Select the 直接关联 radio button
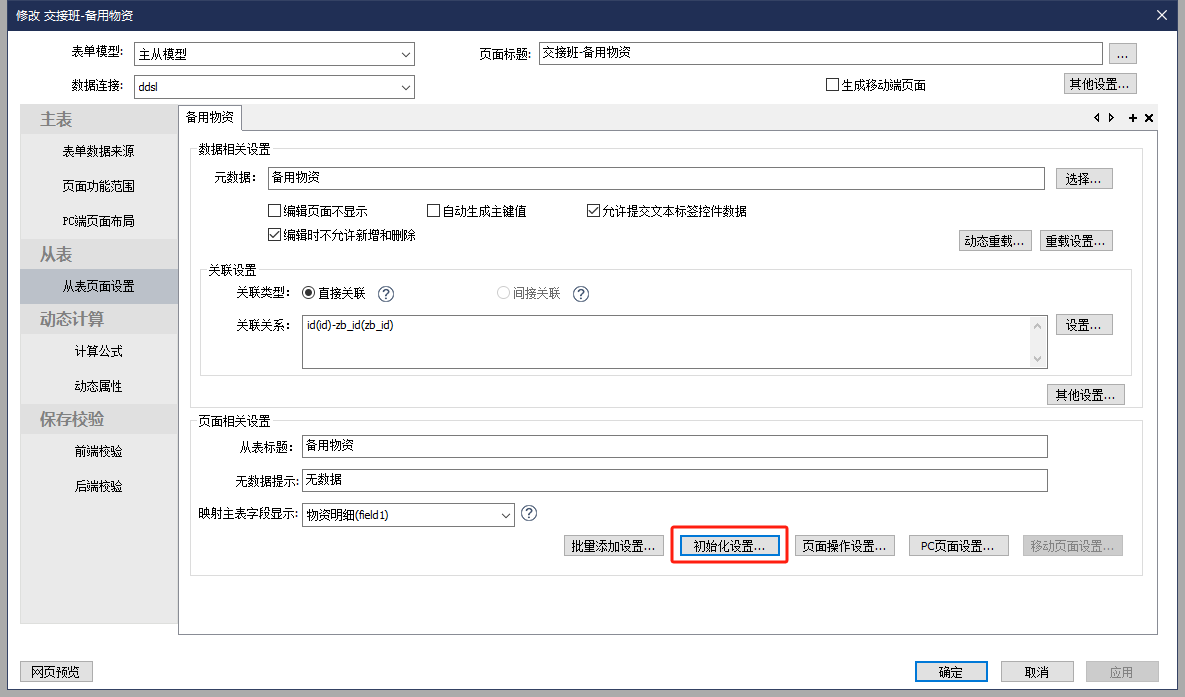 click(x=309, y=294)
